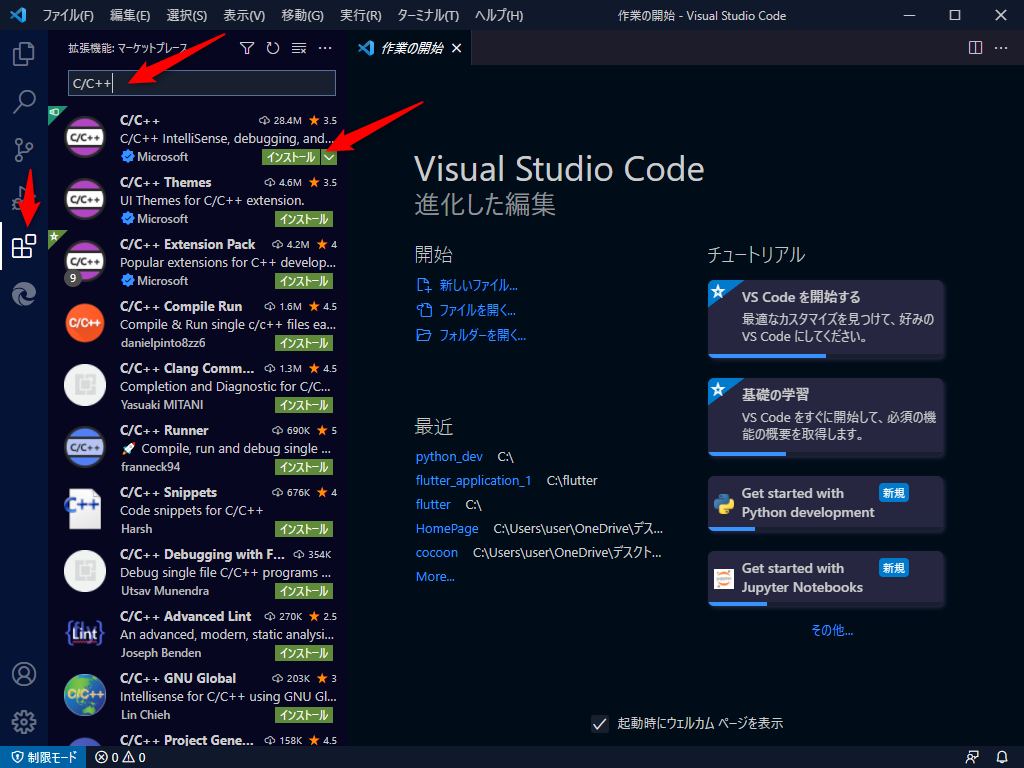Open the 実行(R) menu
The height and width of the screenshot is (768, 1024).
click(x=360, y=15)
